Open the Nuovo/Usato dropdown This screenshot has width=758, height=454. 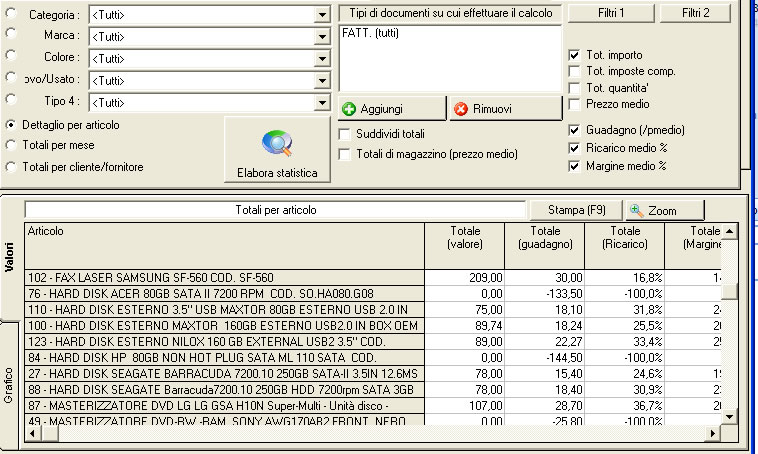322,81
